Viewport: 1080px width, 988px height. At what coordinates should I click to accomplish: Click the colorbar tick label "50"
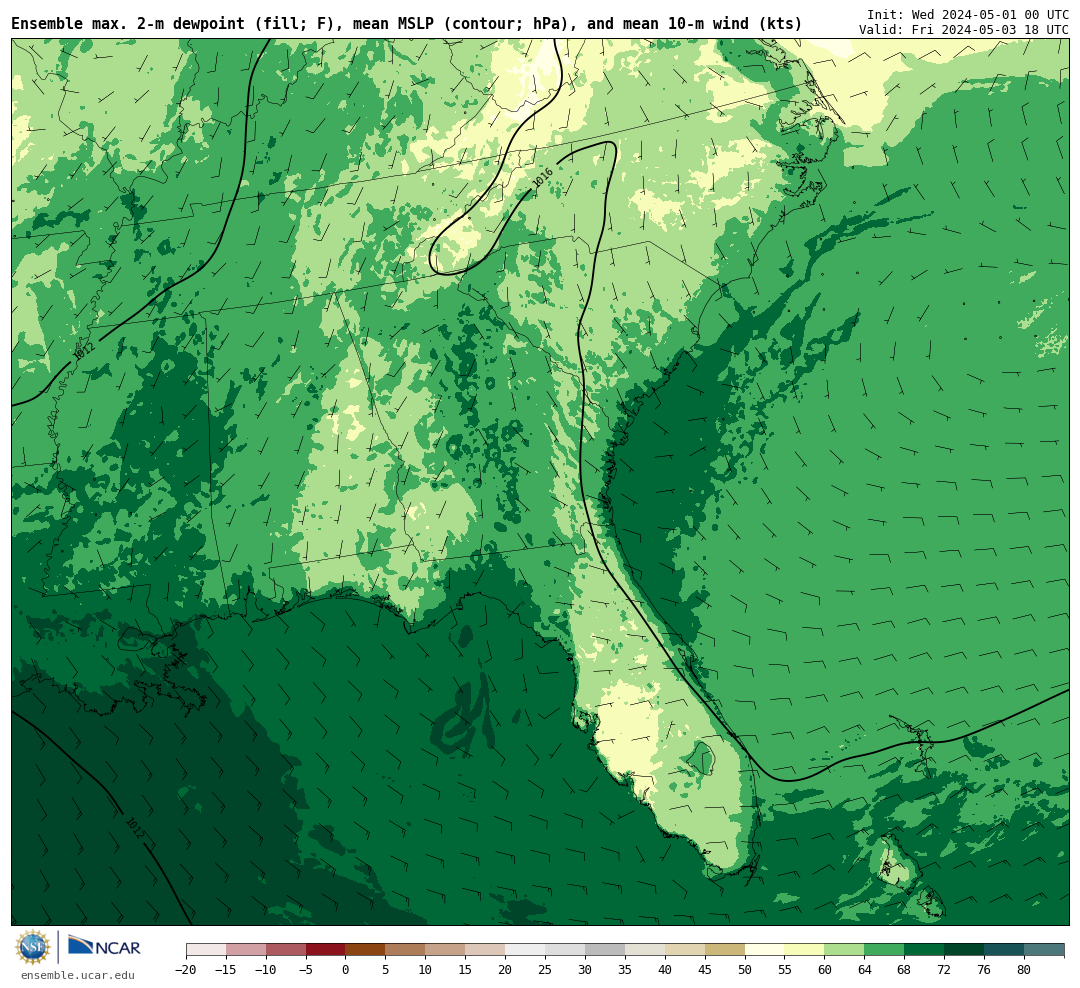745,969
